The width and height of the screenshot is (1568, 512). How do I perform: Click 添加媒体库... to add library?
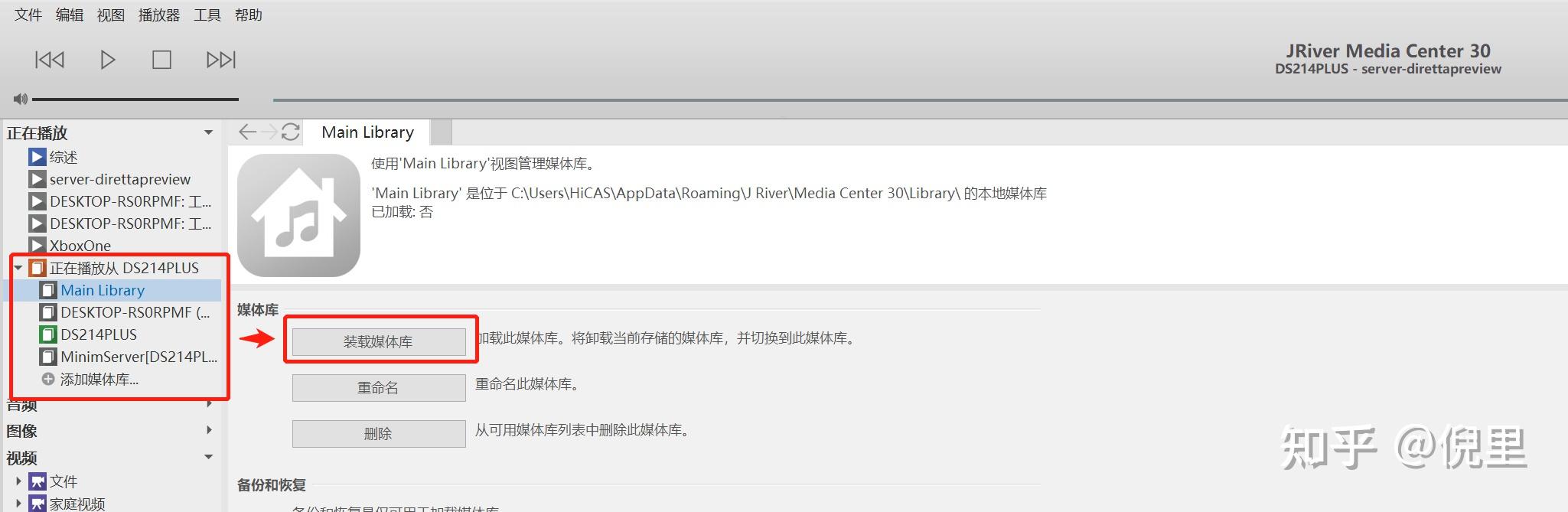[x=99, y=379]
